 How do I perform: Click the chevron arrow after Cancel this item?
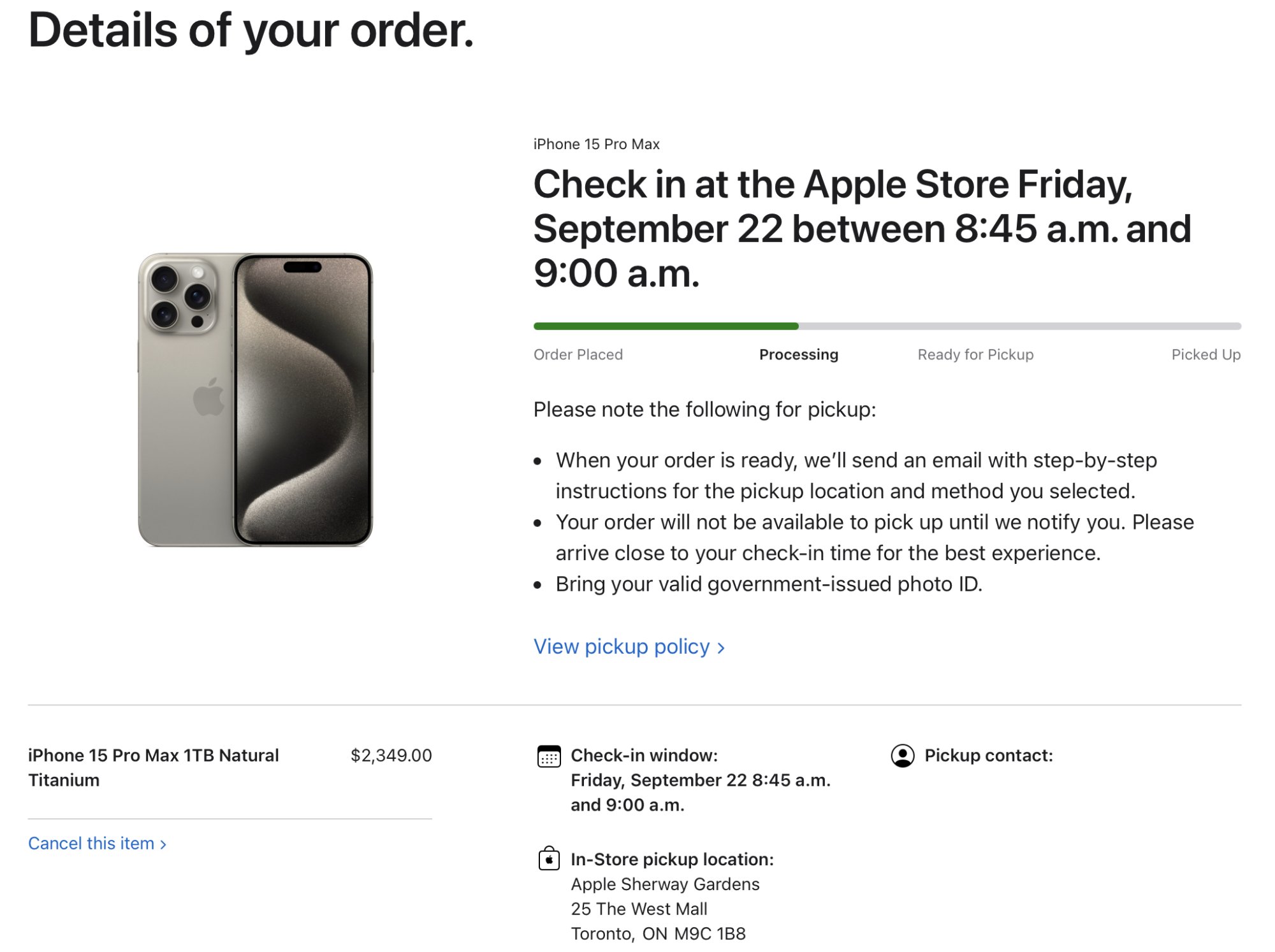[x=163, y=844]
